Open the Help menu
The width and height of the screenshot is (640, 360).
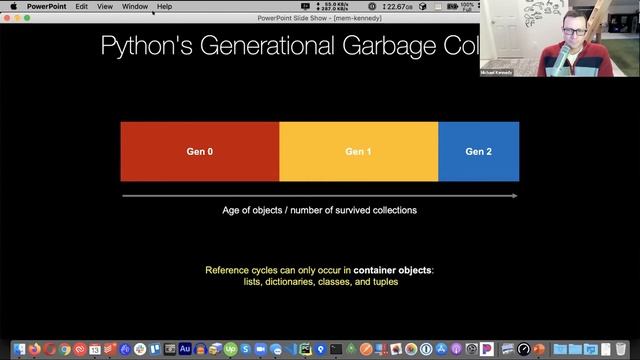(164, 7)
